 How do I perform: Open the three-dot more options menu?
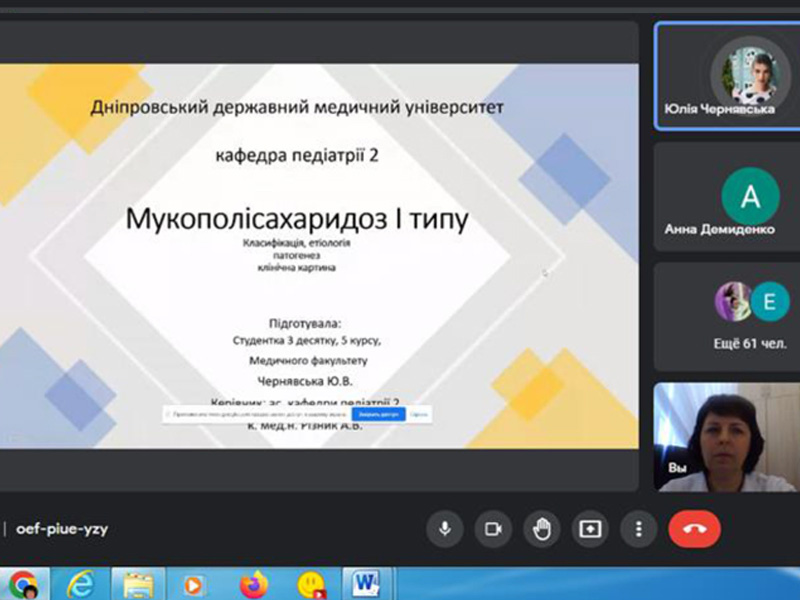coord(638,529)
